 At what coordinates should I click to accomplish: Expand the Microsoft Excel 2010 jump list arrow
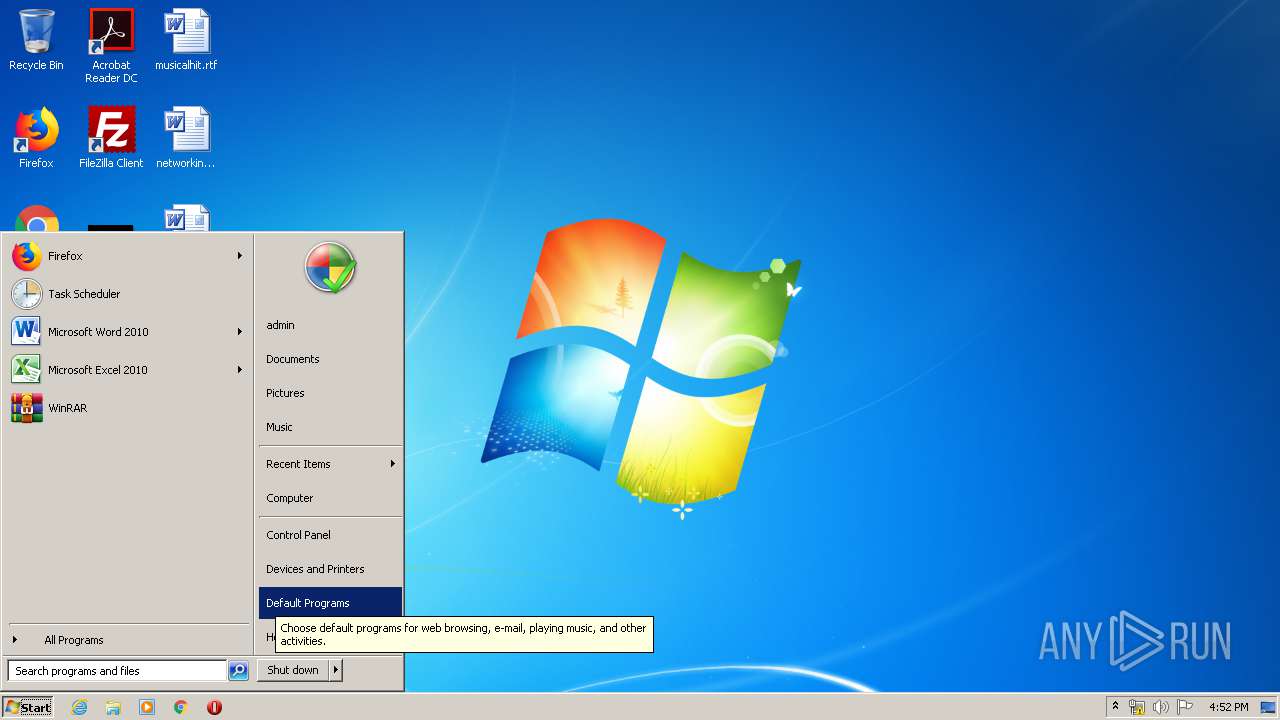click(240, 370)
